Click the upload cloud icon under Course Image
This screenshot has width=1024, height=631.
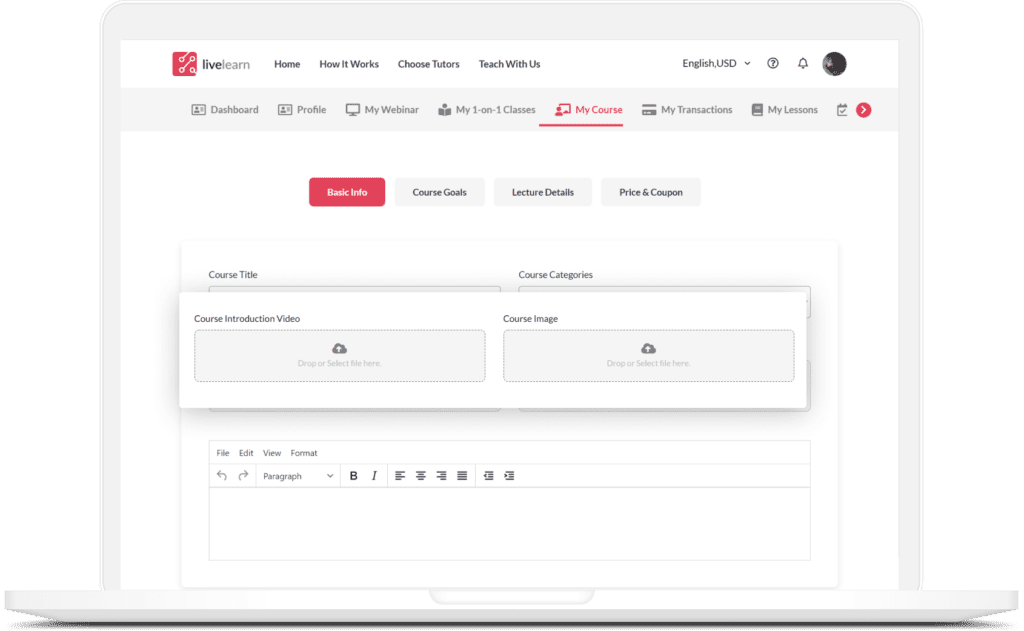648,348
